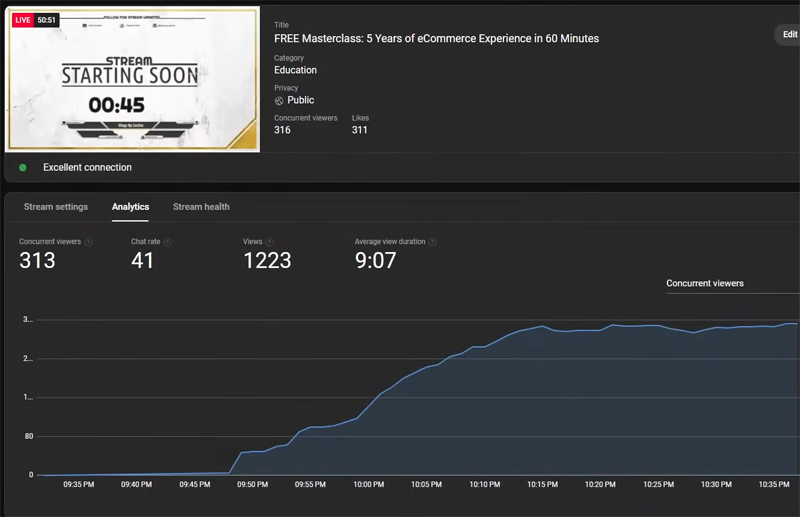Click the stream preview thumbnail
This screenshot has width=800, height=517.
pyautogui.click(x=133, y=79)
